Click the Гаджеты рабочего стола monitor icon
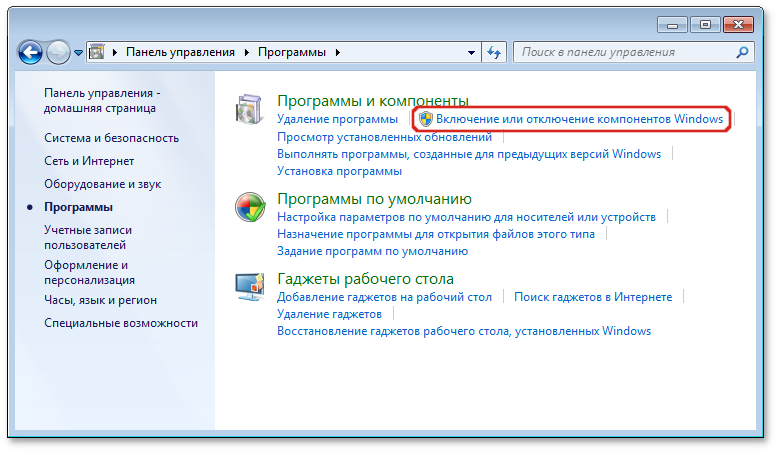The width and height of the screenshot is (777, 452). [x=250, y=286]
